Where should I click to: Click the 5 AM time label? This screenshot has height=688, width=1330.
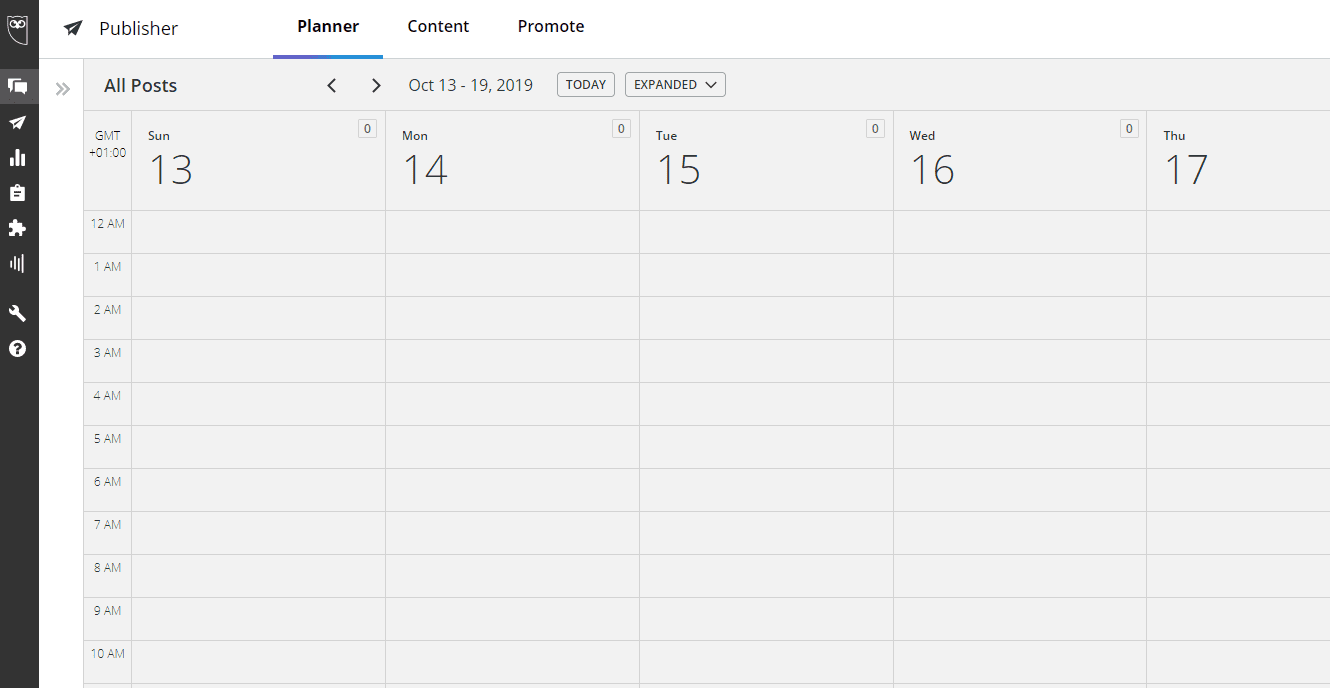point(108,439)
